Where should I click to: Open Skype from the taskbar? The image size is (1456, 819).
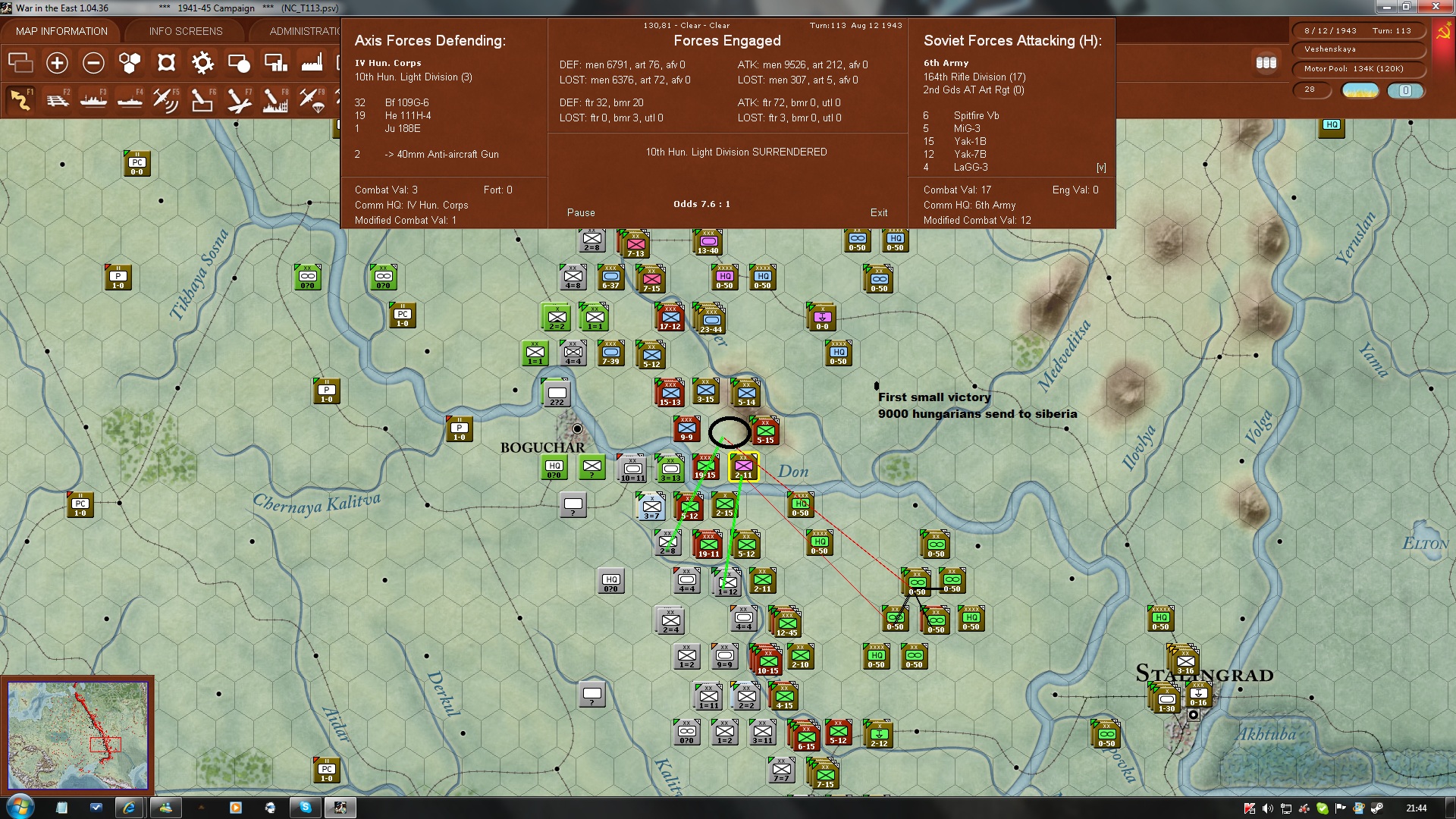(306, 808)
